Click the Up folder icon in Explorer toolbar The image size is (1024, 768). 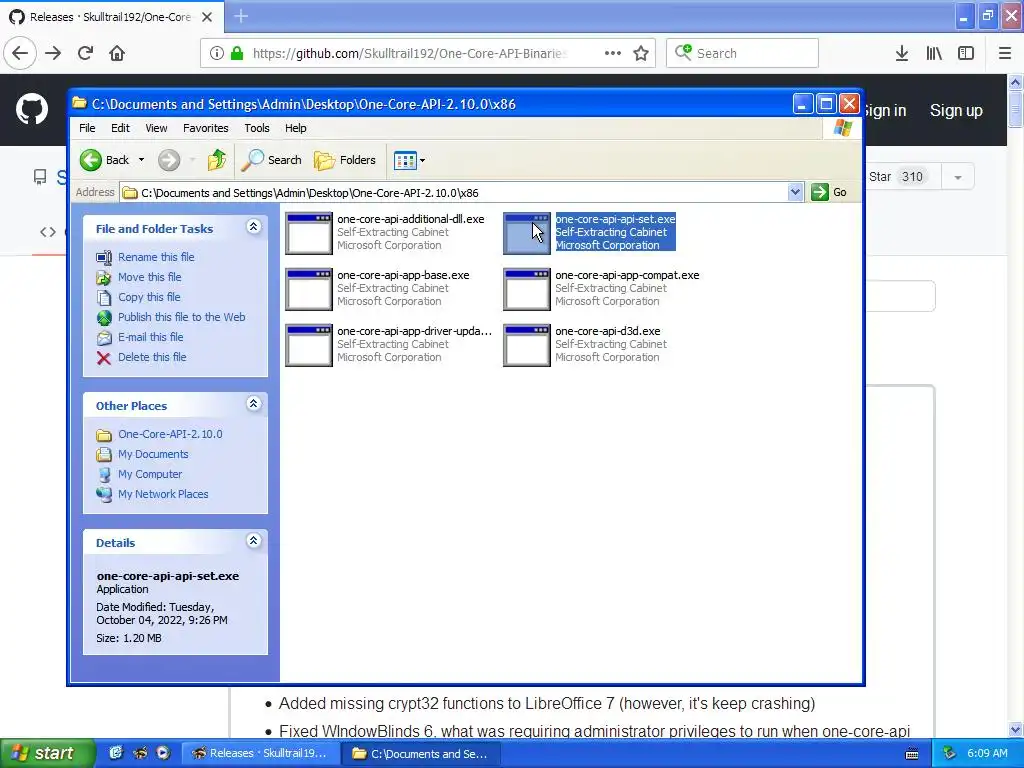click(216, 160)
